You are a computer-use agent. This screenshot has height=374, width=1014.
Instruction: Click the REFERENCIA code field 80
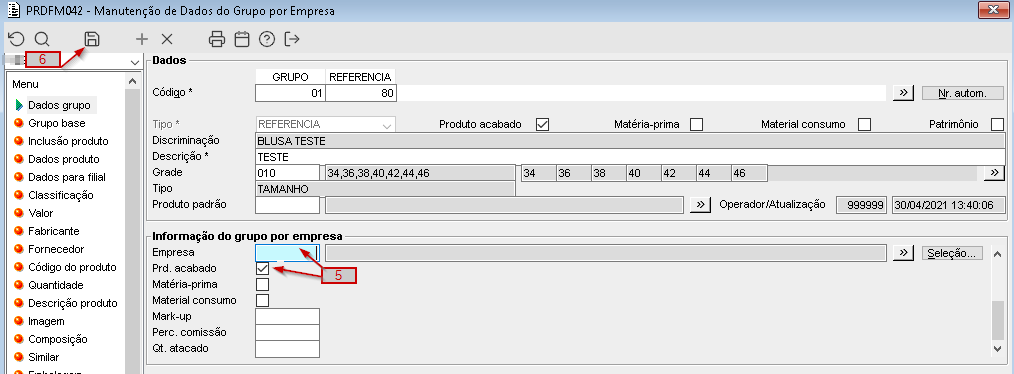tap(361, 93)
